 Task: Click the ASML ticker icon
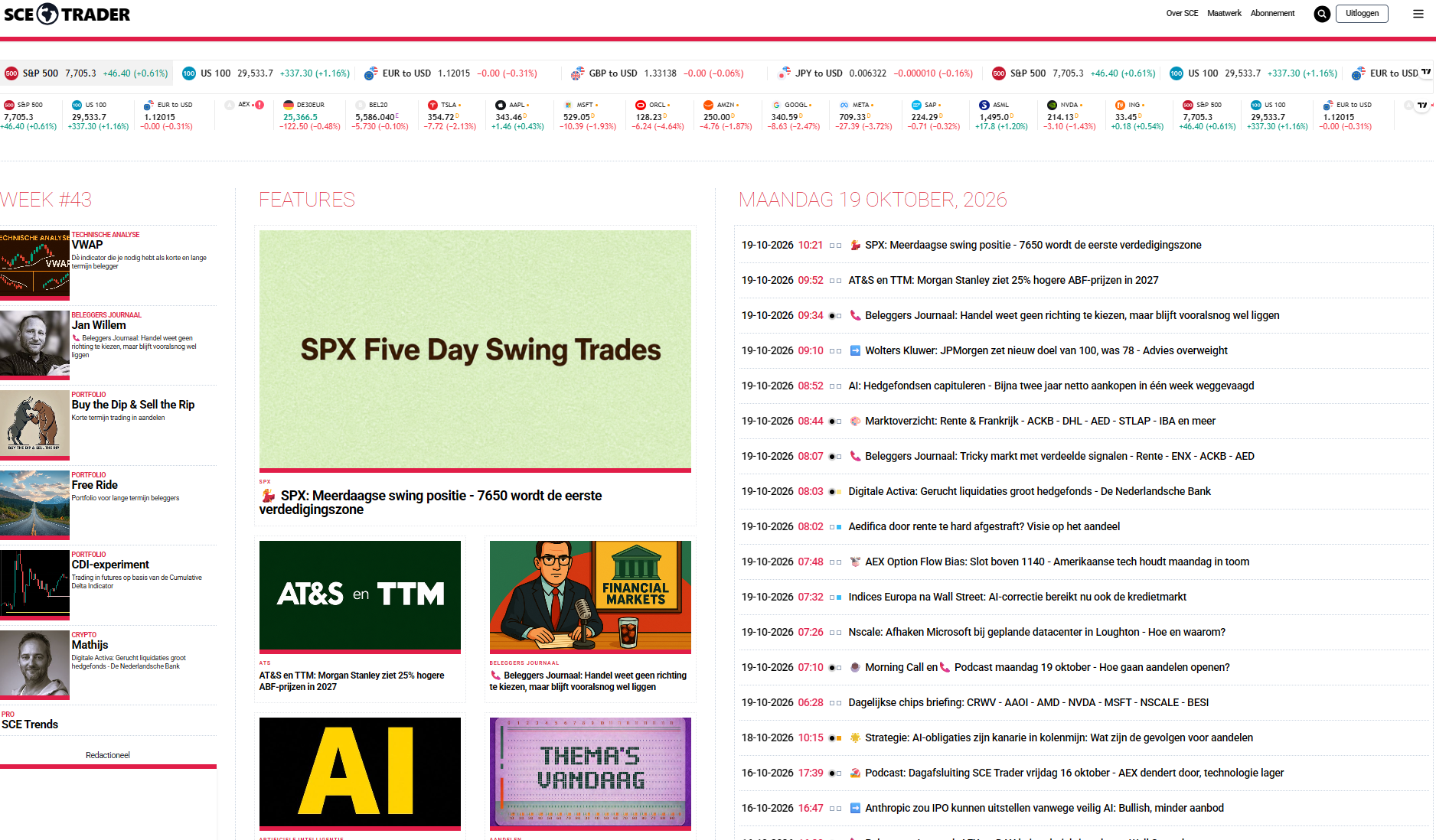(984, 105)
